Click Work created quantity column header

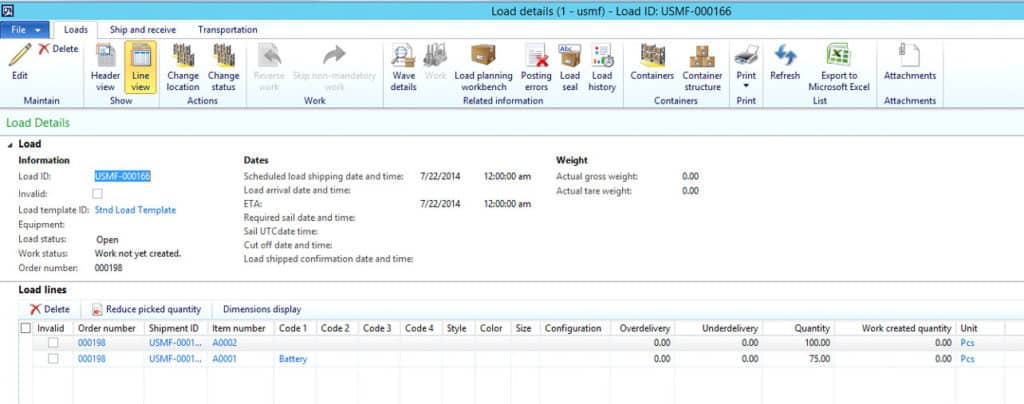[x=895, y=328]
